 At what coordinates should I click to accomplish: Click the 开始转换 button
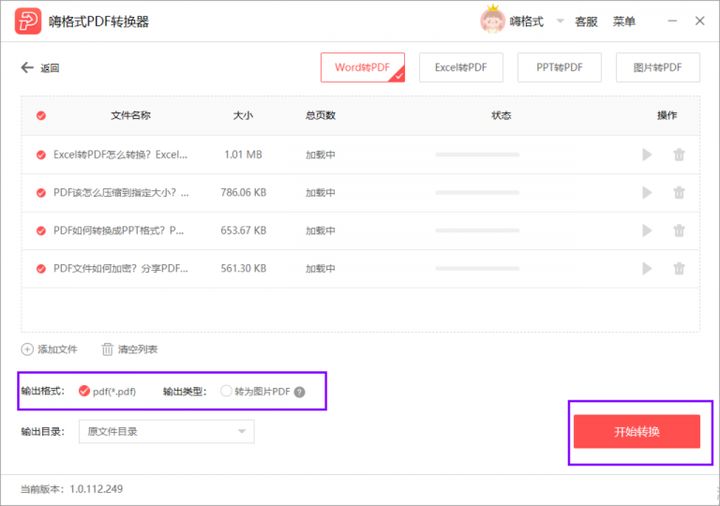[637, 431]
